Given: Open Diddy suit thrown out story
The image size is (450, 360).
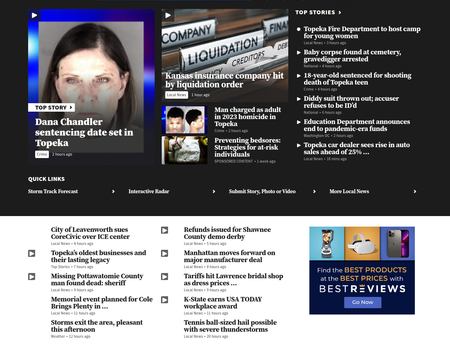Looking at the screenshot, I should 351,102.
